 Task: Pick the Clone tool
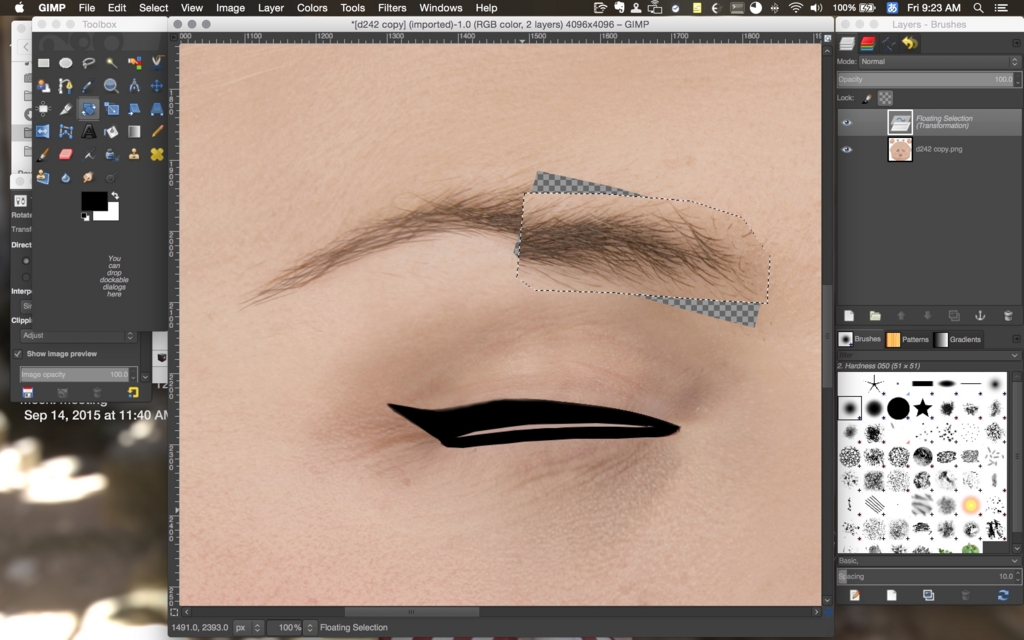(135, 155)
